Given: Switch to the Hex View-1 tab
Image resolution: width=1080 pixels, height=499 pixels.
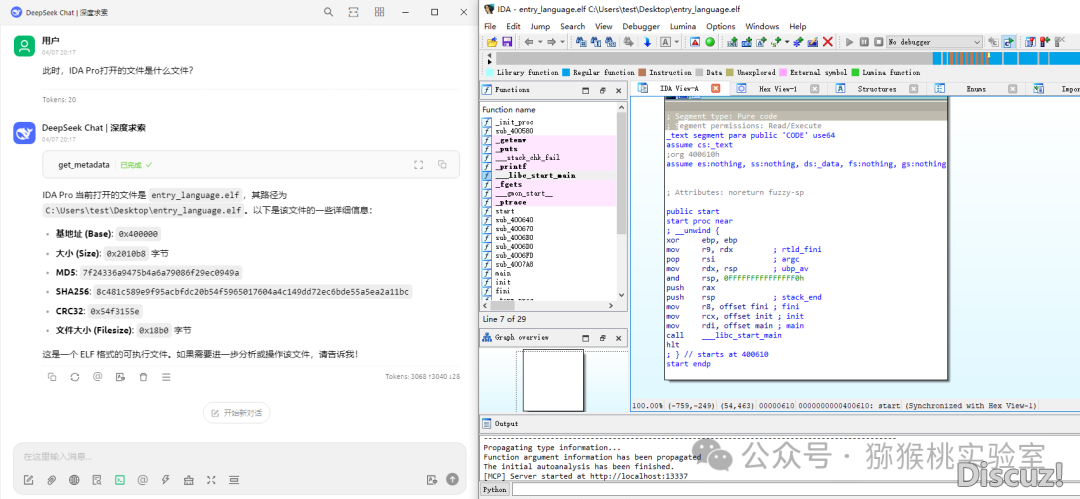Looking at the screenshot, I should [x=777, y=89].
